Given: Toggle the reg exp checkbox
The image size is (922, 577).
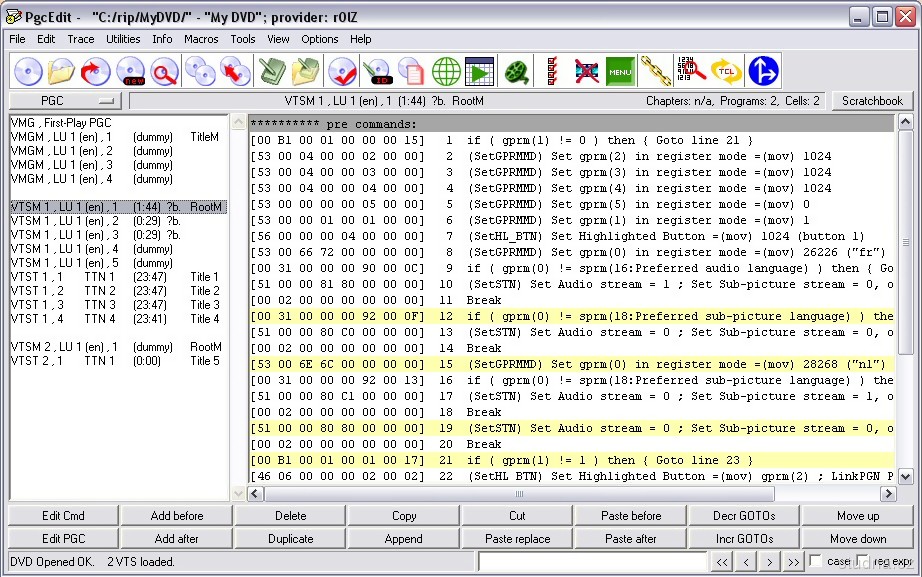Looking at the screenshot, I should [862, 562].
